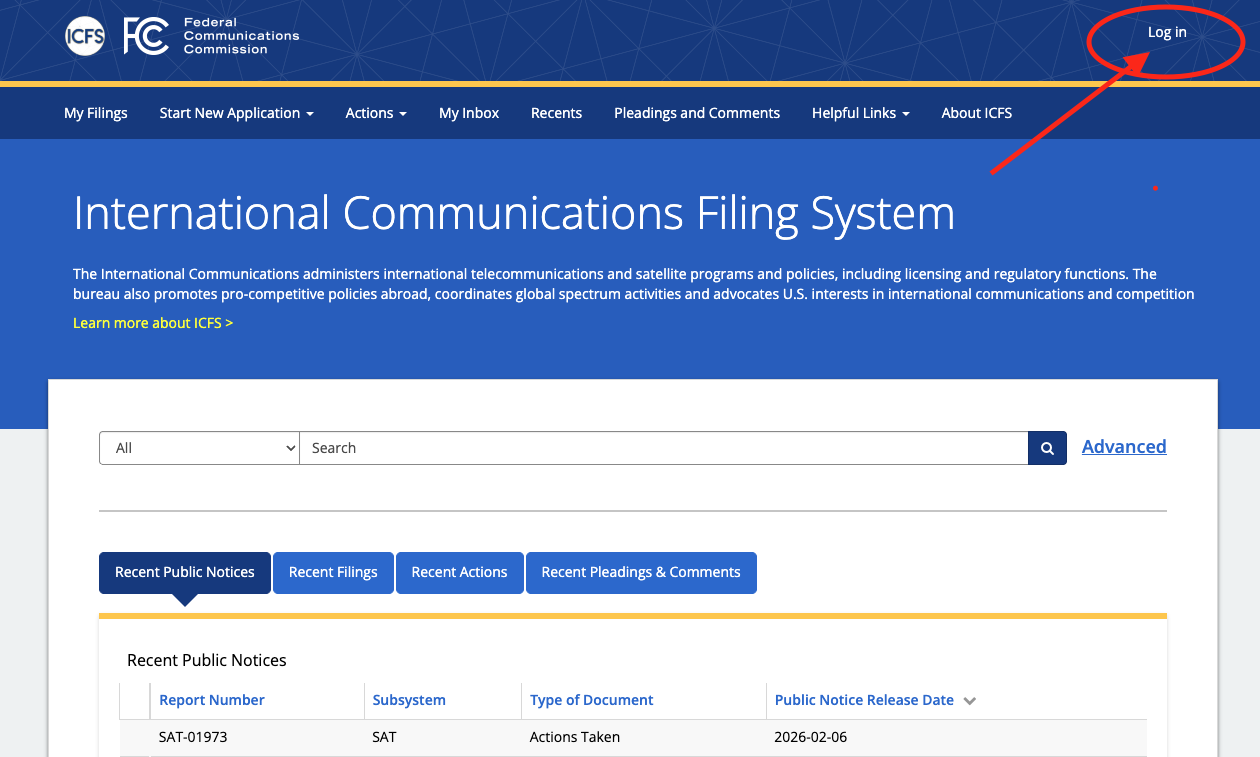1260x757 pixels.
Task: Go to Recents in navigation bar
Action: coord(556,113)
